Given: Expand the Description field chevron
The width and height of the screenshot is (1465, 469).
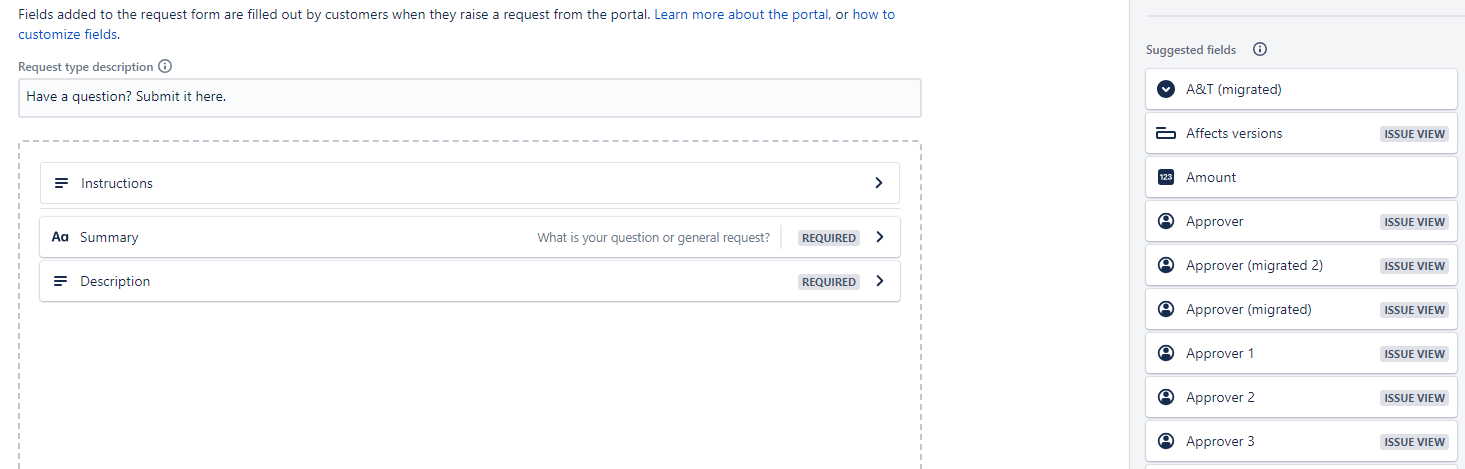Looking at the screenshot, I should (879, 281).
